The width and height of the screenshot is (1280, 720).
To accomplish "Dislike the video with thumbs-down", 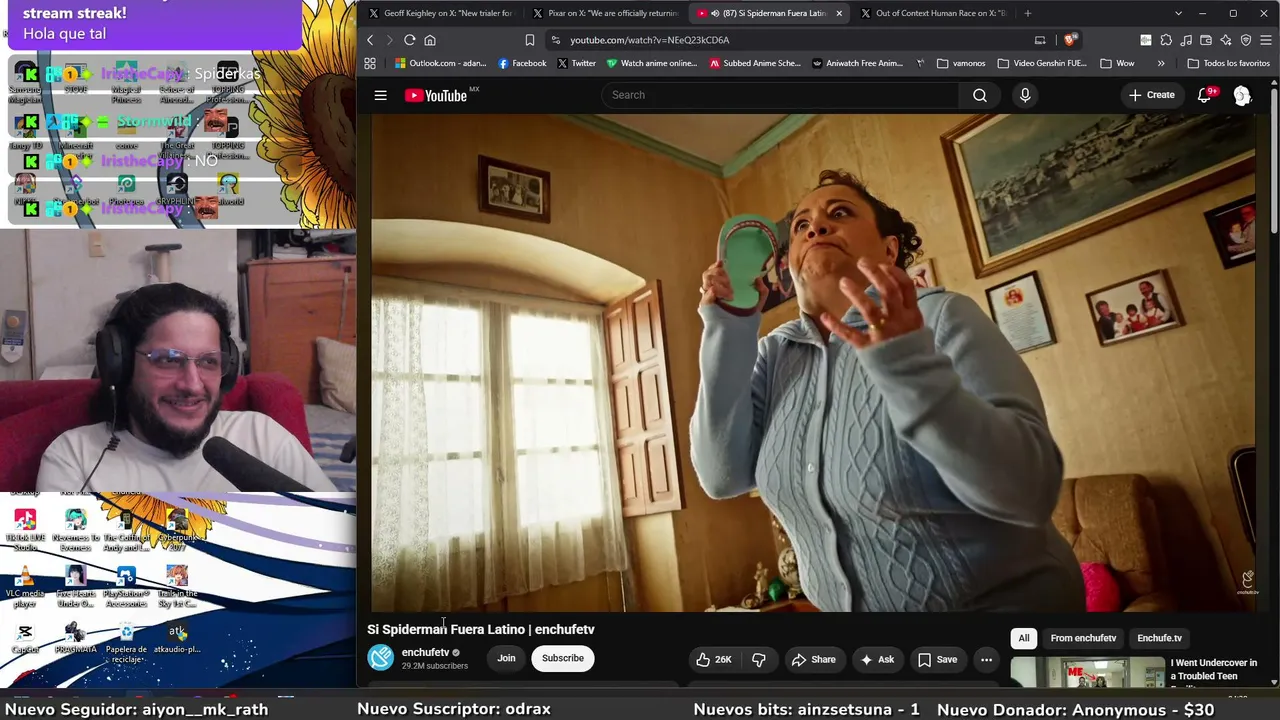I will 759,659.
